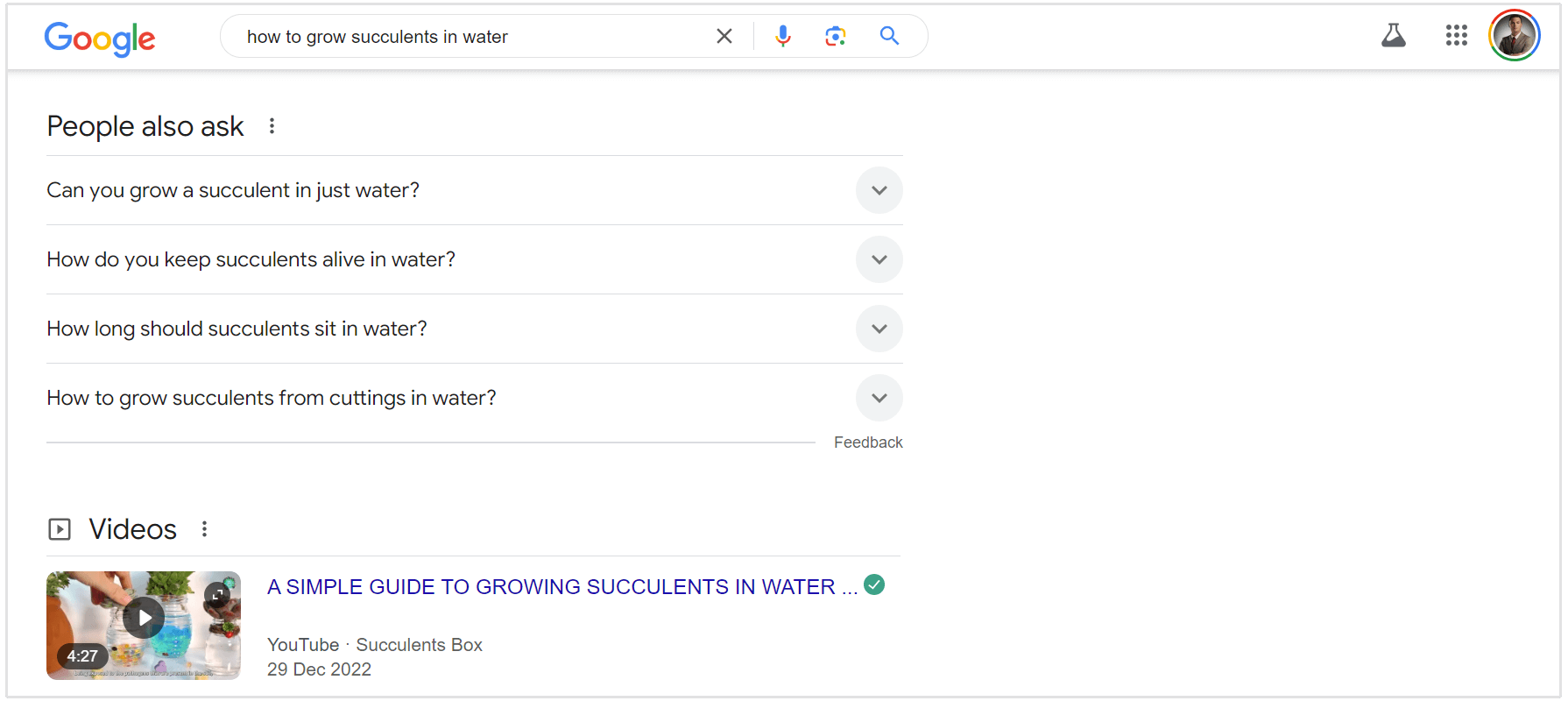Open the Google apps grid
Viewport: 1568px width, 701px height.
point(1456,36)
